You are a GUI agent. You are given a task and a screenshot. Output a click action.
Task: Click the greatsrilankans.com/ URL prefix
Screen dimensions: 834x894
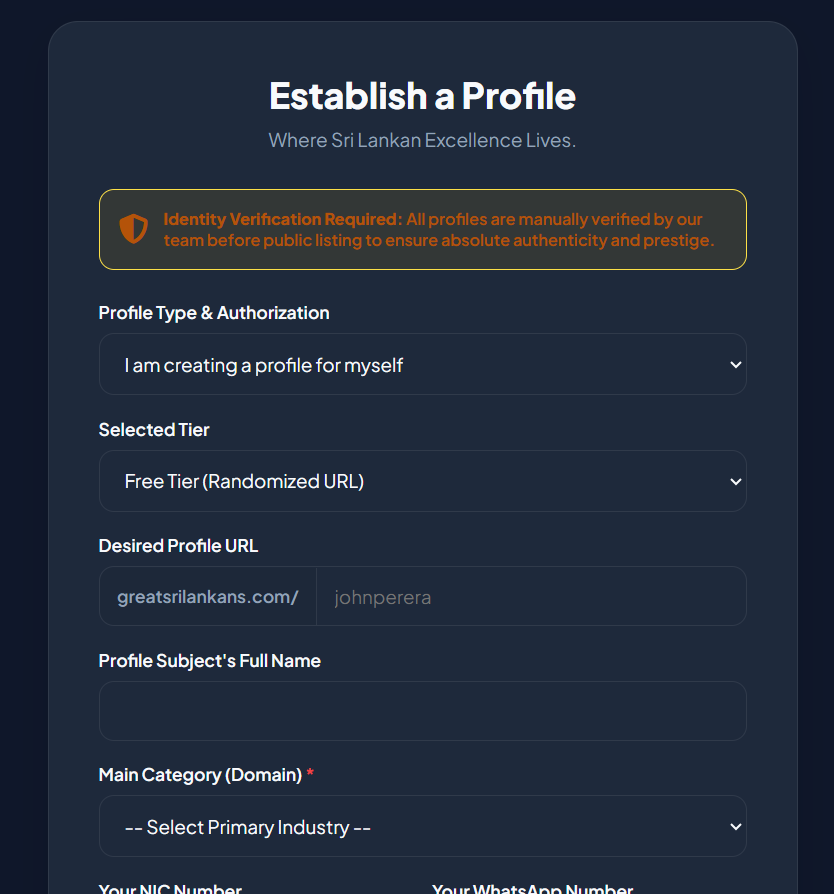[x=208, y=597]
